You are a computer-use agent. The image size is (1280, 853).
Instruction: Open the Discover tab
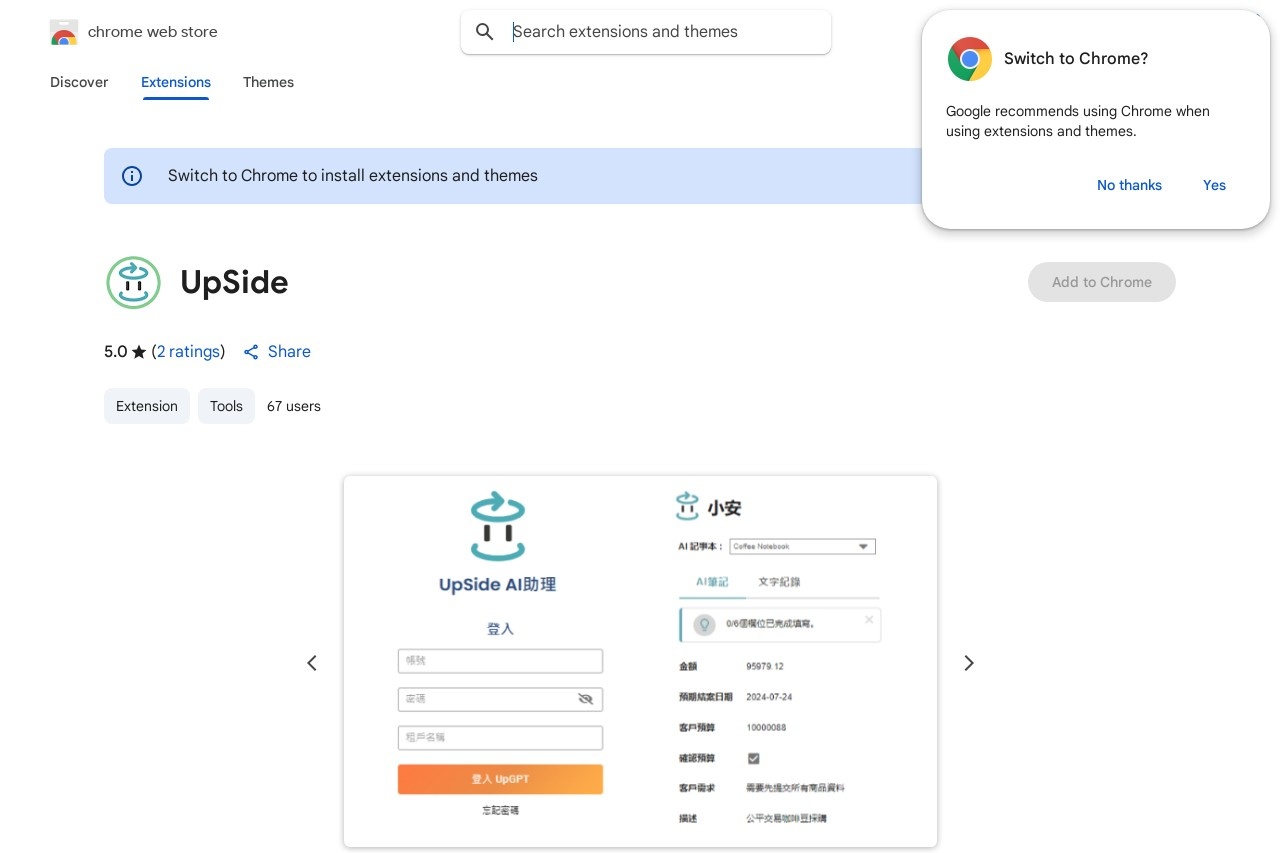(x=79, y=82)
